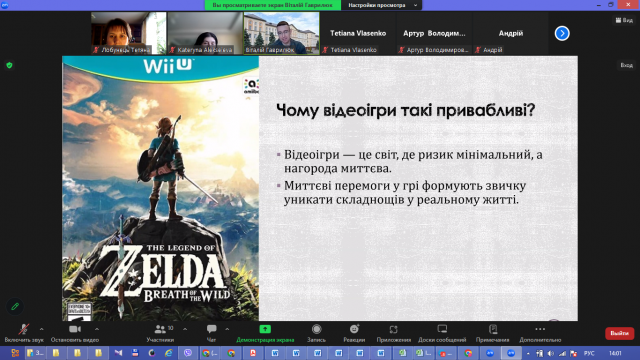
Task: Expand participants options arrow
Action: tap(185, 329)
